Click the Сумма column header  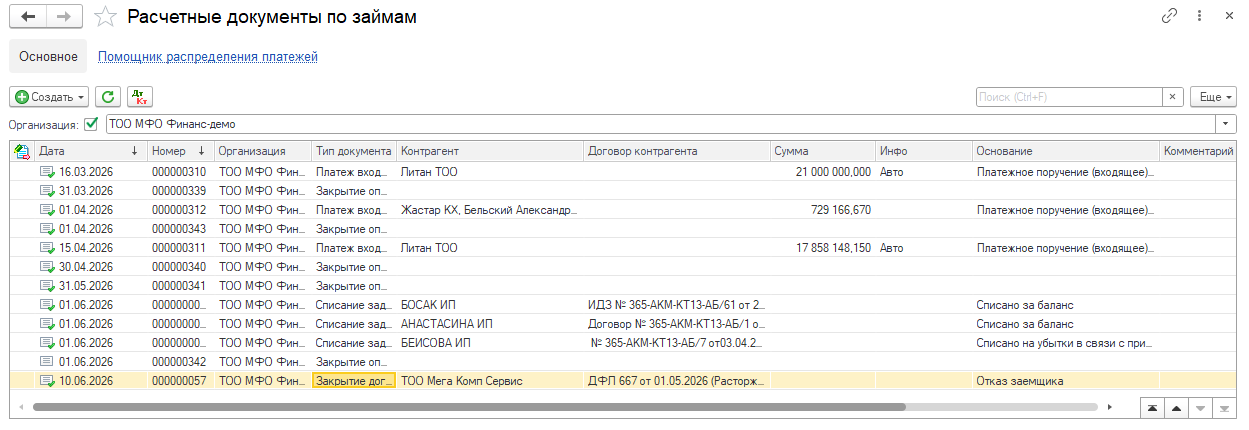pyautogui.click(x=823, y=151)
